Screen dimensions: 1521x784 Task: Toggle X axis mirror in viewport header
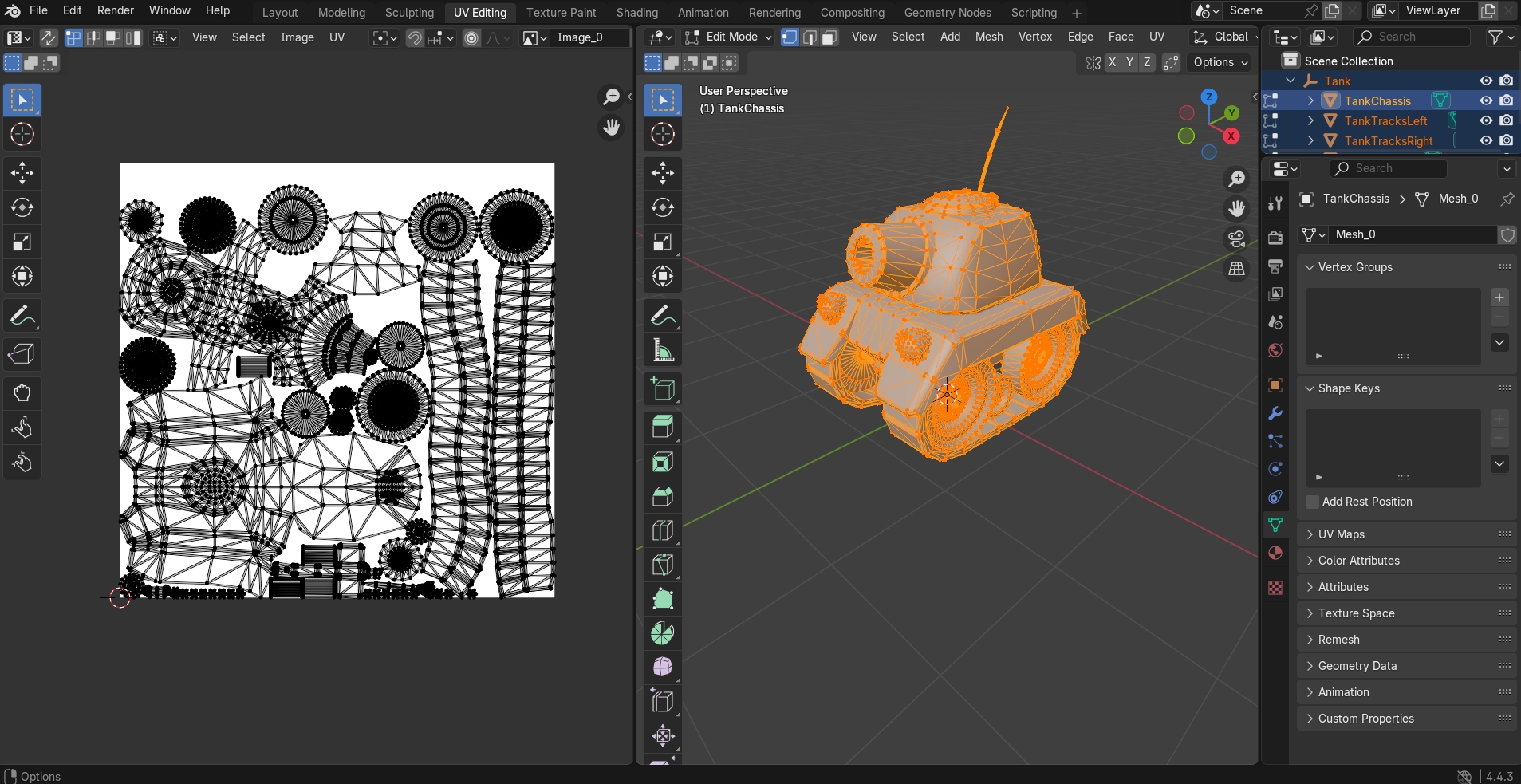1112,62
